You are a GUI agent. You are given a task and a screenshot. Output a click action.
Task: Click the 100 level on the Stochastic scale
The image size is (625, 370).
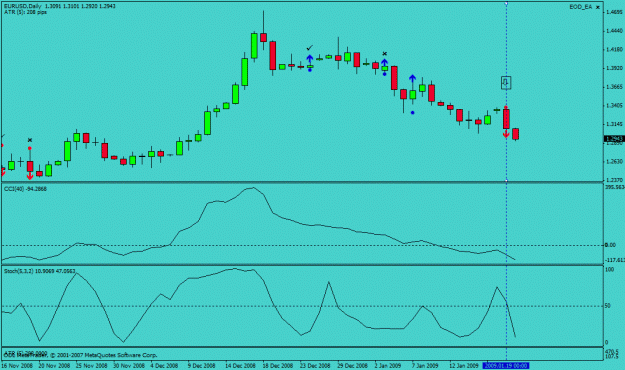(609, 270)
